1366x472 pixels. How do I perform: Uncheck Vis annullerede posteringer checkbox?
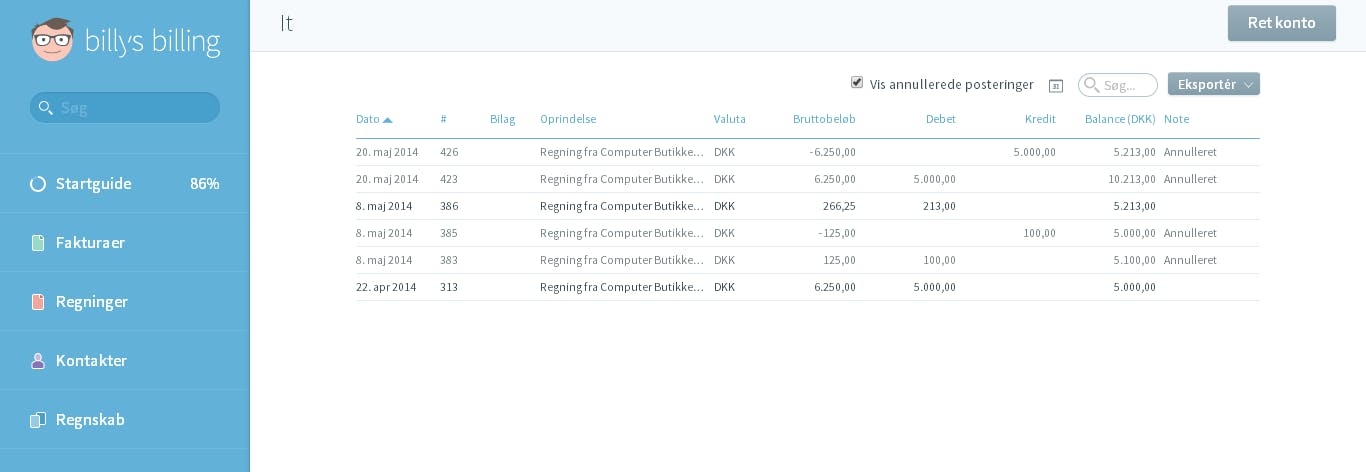[x=857, y=82]
